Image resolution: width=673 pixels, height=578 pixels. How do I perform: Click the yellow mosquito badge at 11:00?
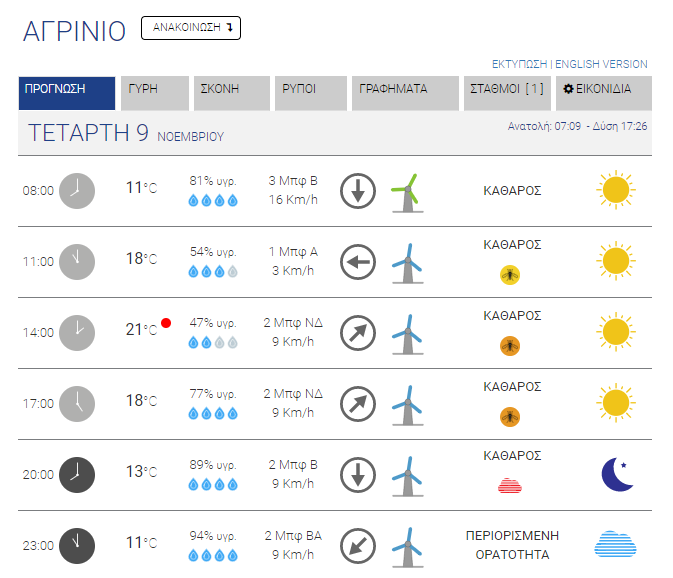511,275
